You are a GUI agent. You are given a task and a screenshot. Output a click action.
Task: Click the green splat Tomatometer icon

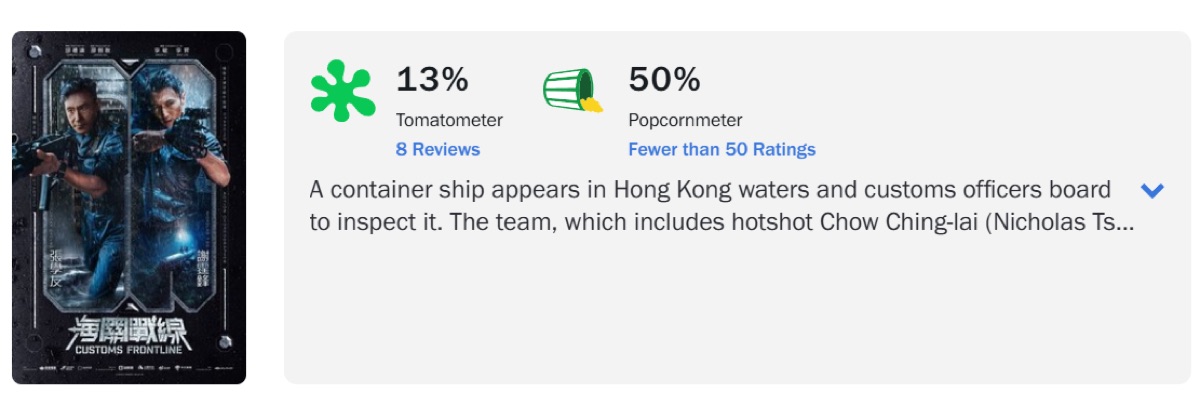[x=342, y=91]
